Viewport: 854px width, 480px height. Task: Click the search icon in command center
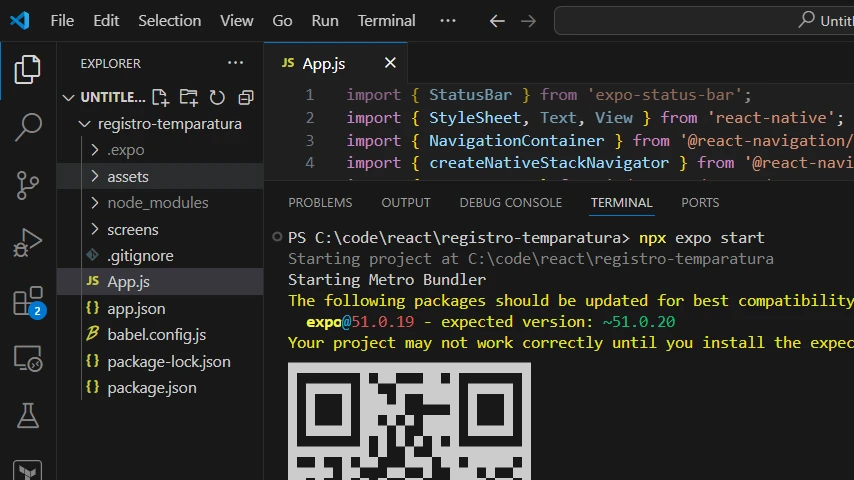tap(807, 20)
